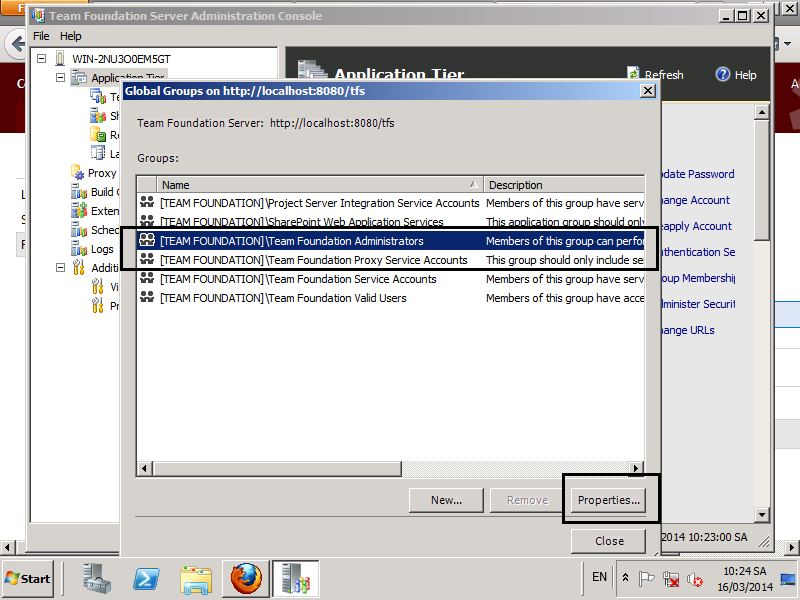Open the Update Password link

pos(697,174)
